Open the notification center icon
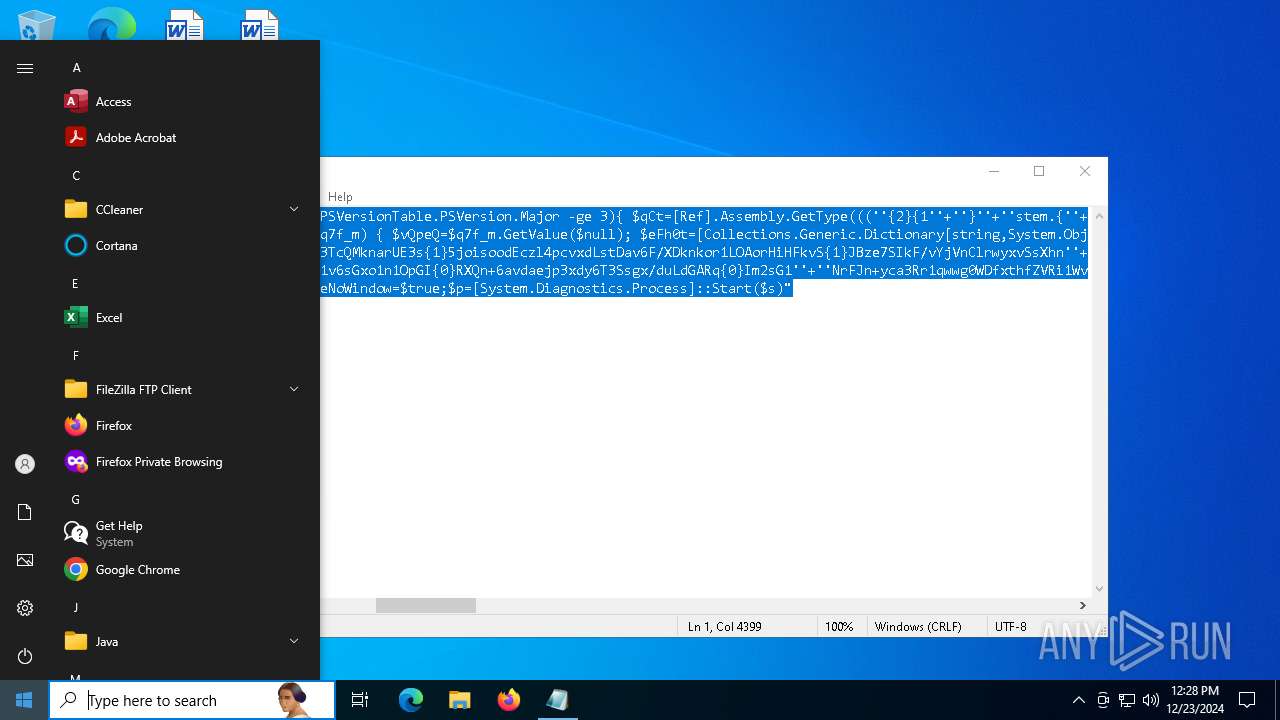Screen dimensions: 1280x720 1247,700
